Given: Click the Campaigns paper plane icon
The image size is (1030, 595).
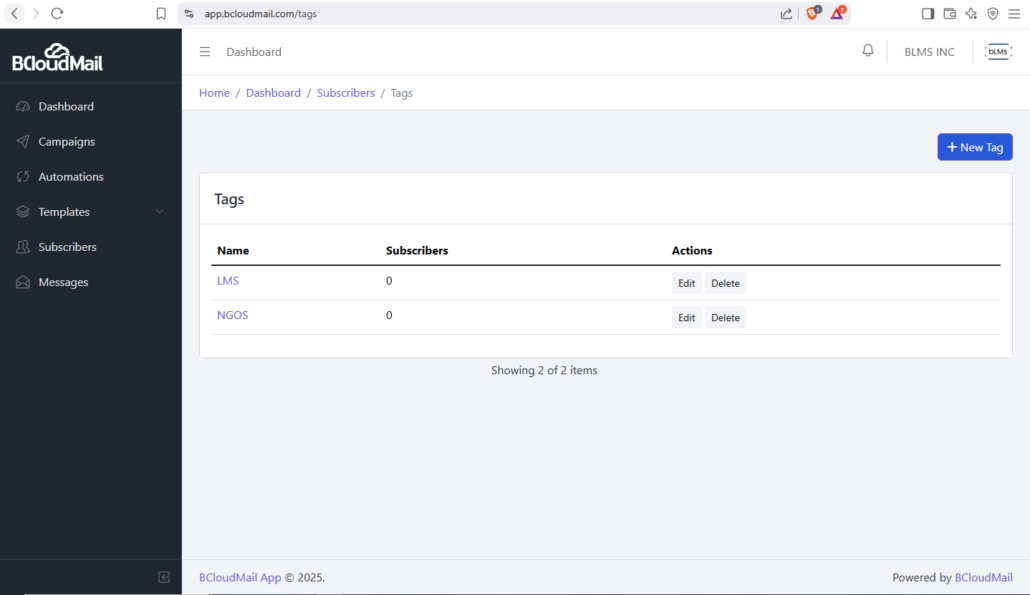Looking at the screenshot, I should 23,141.
